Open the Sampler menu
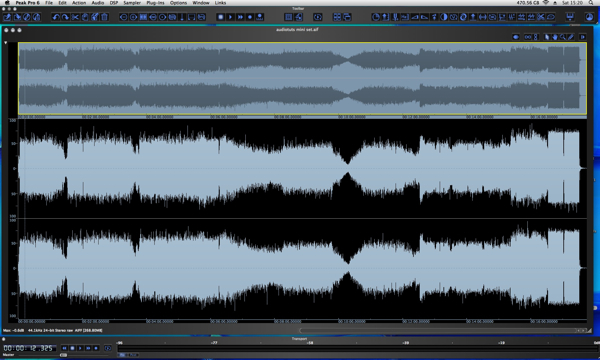 132,3
